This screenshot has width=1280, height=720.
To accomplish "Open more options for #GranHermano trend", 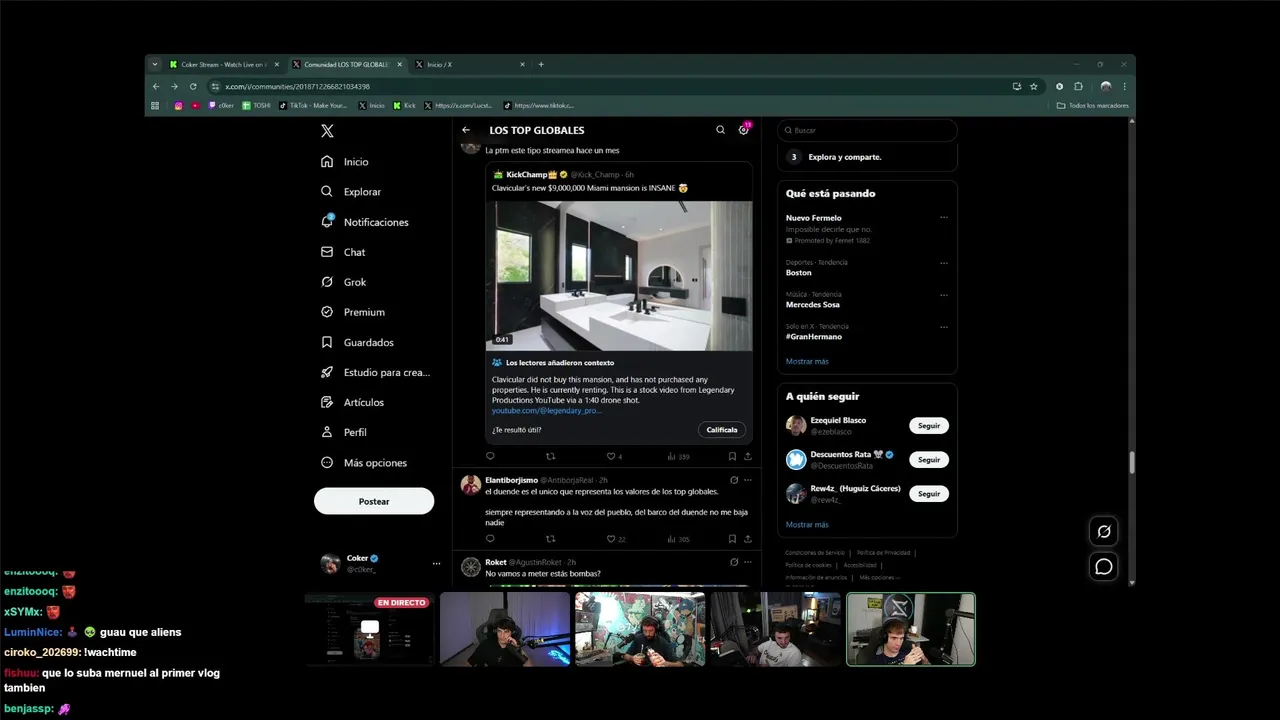I will pyautogui.click(x=943, y=327).
